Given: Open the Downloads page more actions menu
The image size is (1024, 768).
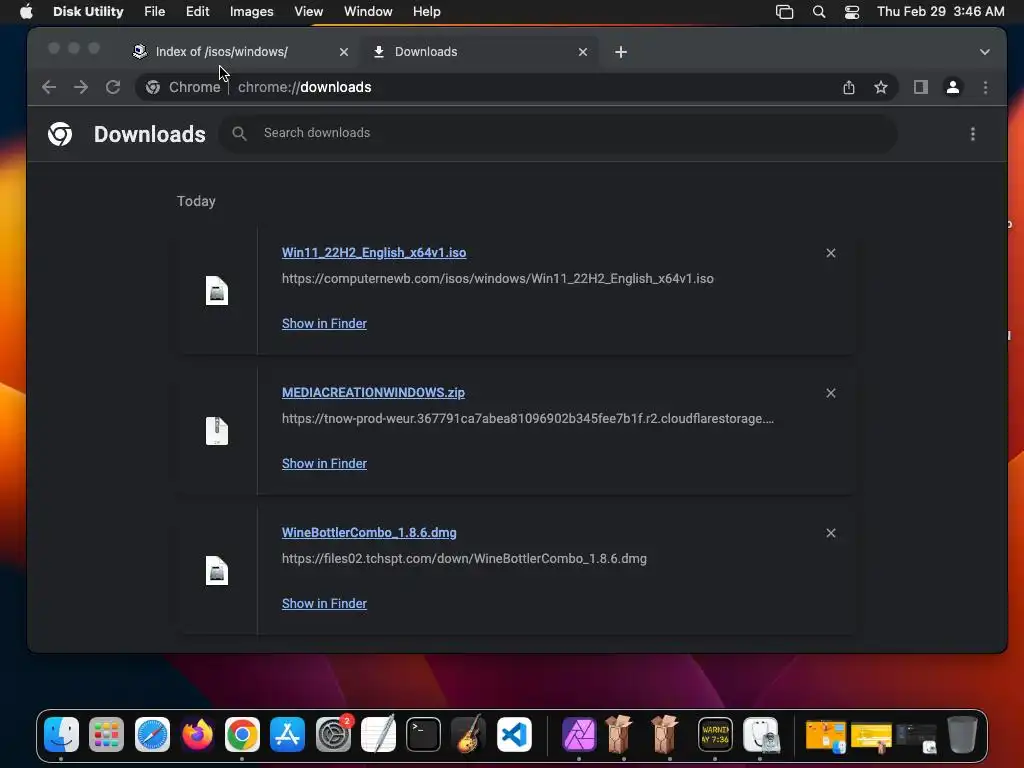Looking at the screenshot, I should pos(973,134).
